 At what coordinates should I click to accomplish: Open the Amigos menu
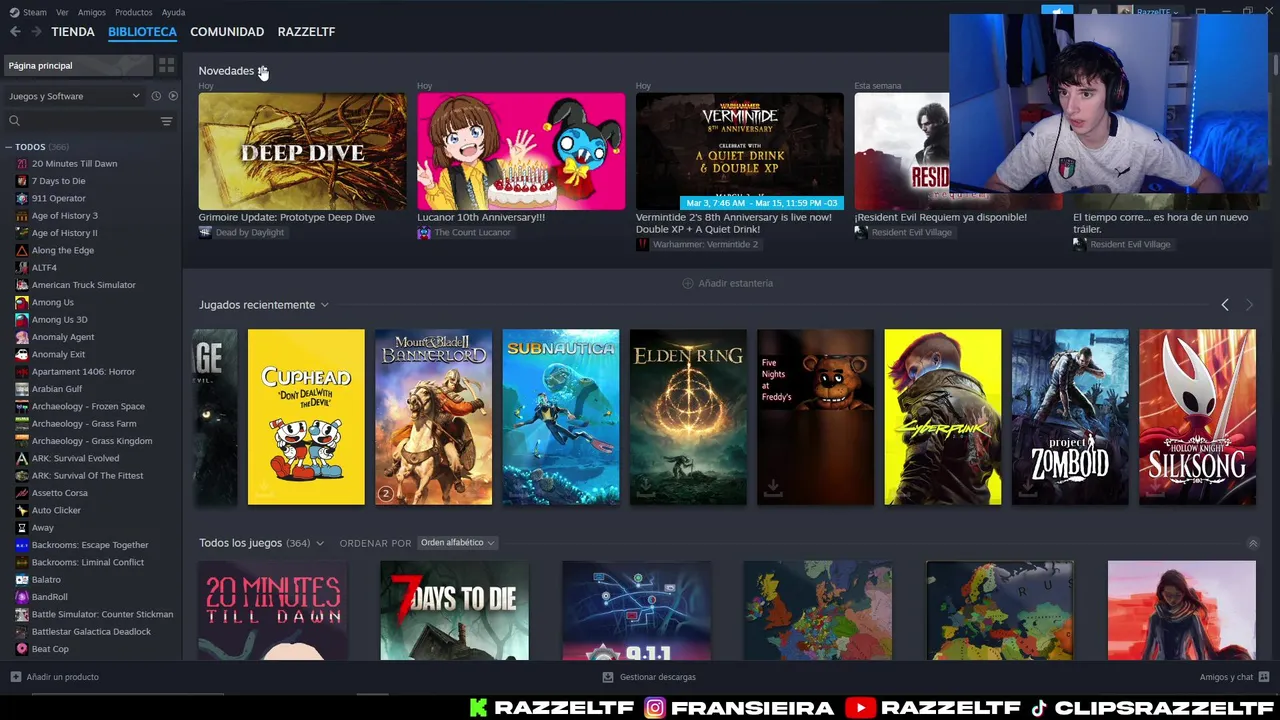point(92,12)
